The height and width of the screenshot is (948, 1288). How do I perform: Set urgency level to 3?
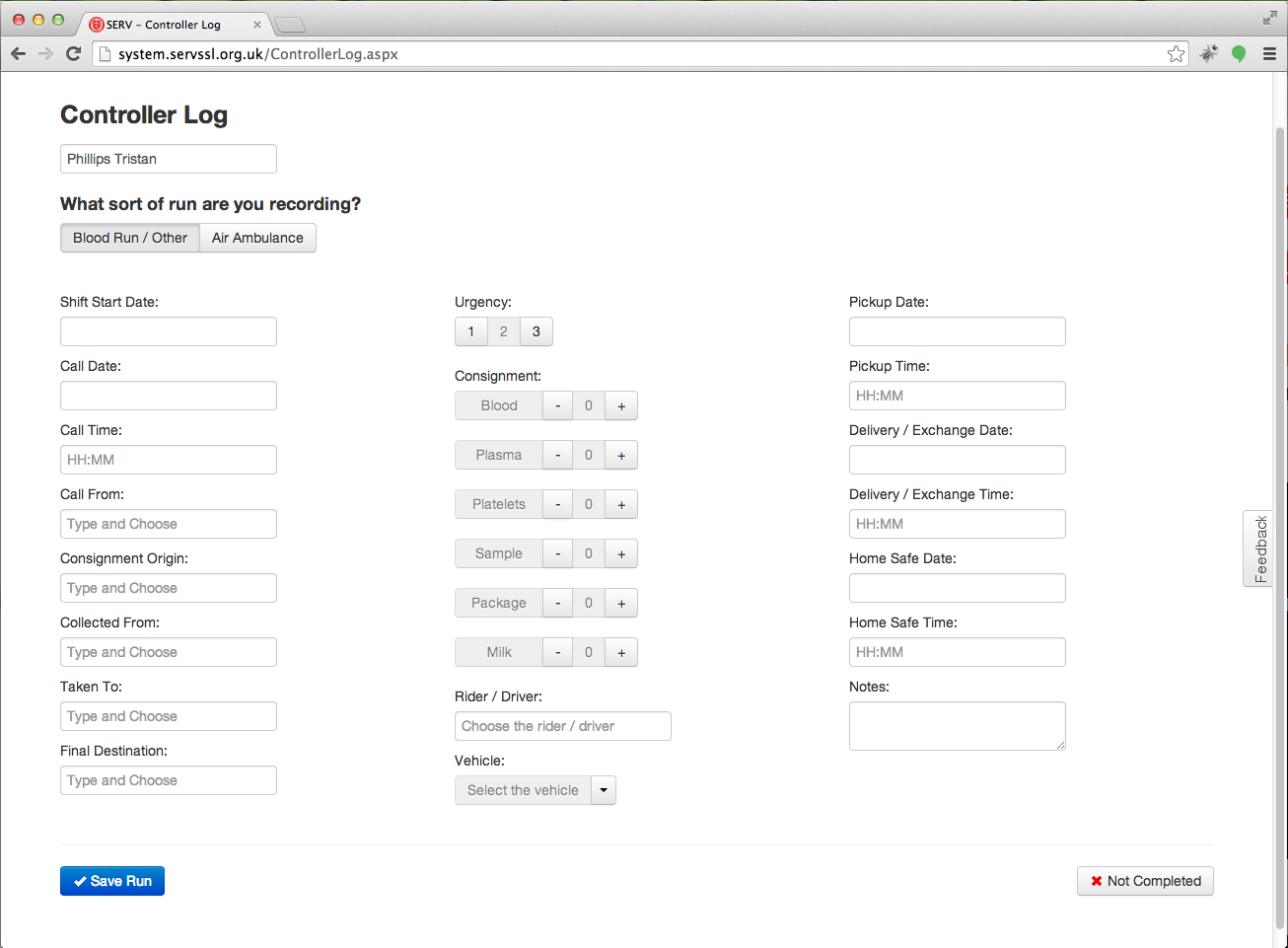[x=537, y=331]
